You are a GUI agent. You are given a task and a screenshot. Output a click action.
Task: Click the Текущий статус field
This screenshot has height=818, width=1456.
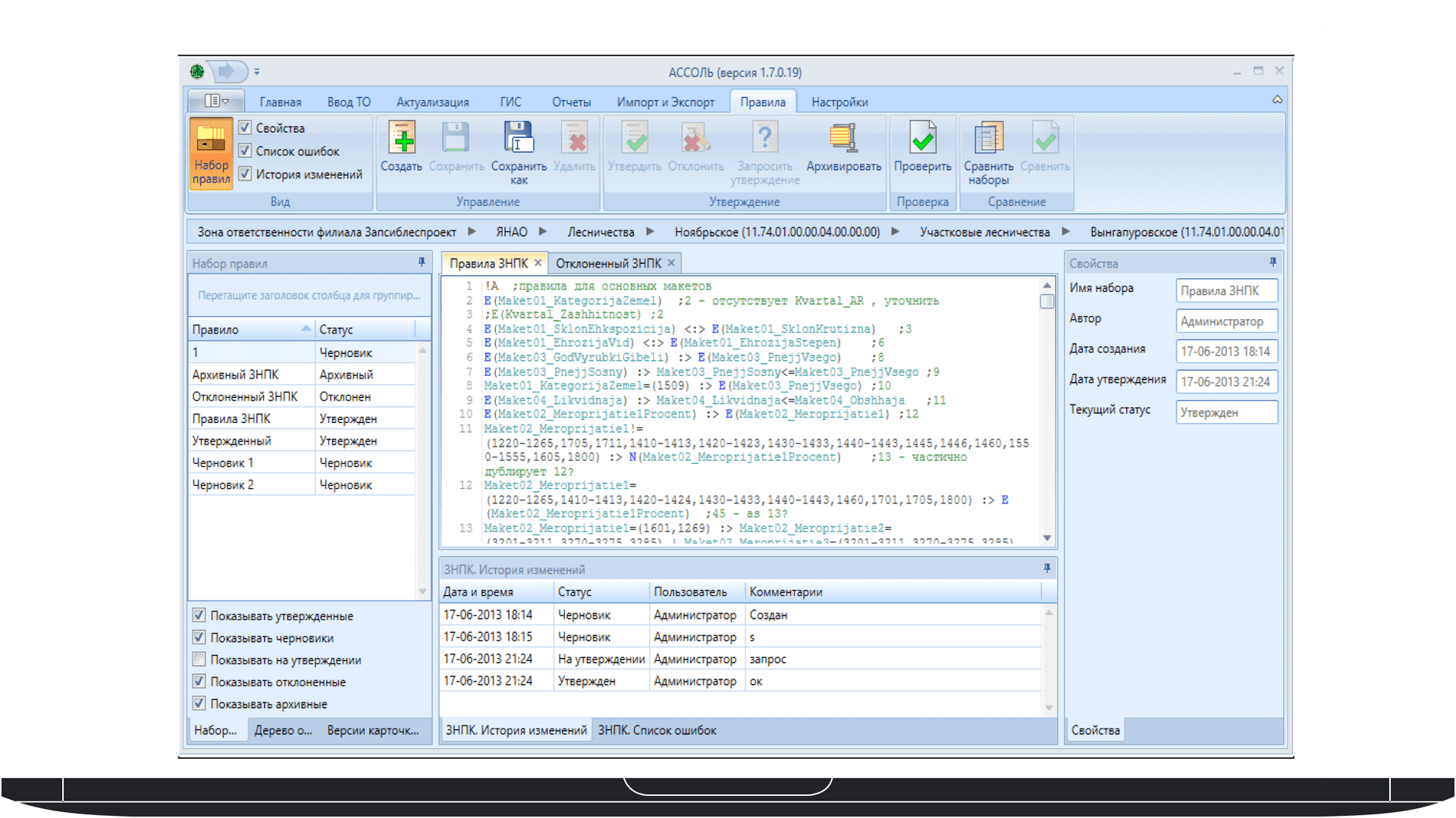point(1226,412)
